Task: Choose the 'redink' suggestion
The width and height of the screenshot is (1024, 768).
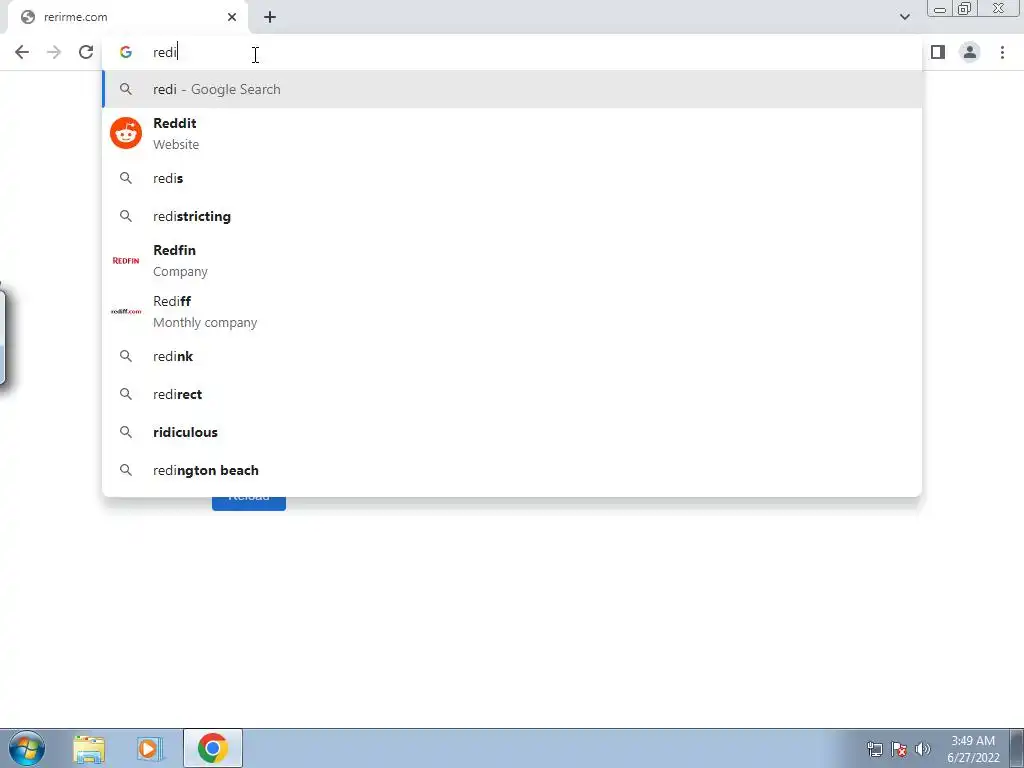Action: click(512, 357)
